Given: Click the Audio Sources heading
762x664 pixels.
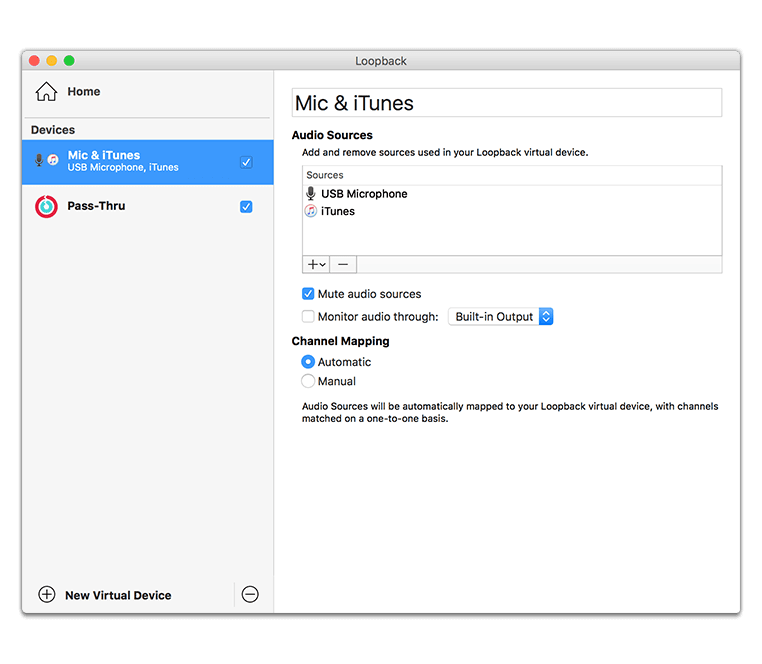Looking at the screenshot, I should click(x=332, y=135).
